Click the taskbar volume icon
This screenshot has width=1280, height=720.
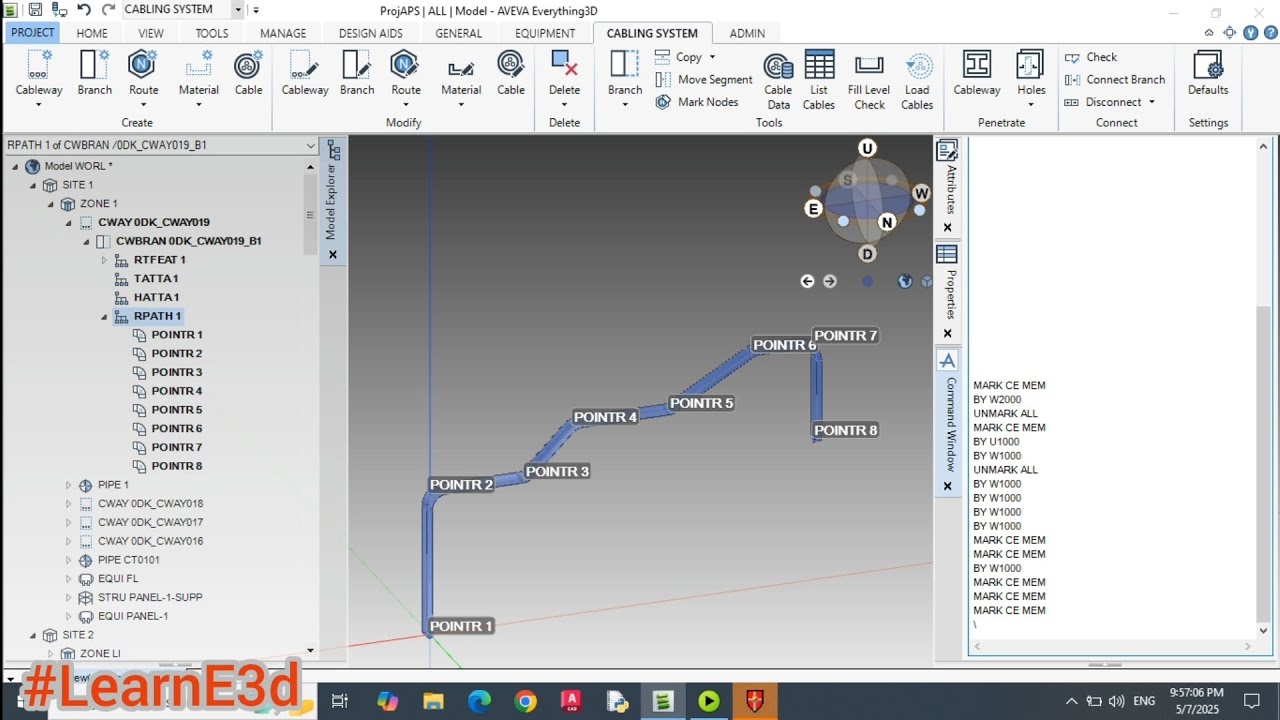[x=1116, y=701]
